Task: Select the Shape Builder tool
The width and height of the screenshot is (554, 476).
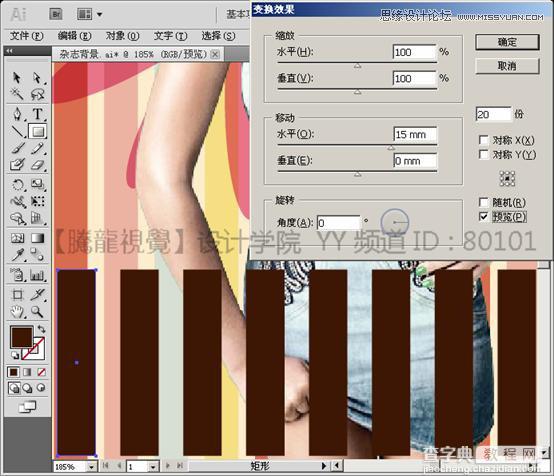Action: tap(17, 218)
